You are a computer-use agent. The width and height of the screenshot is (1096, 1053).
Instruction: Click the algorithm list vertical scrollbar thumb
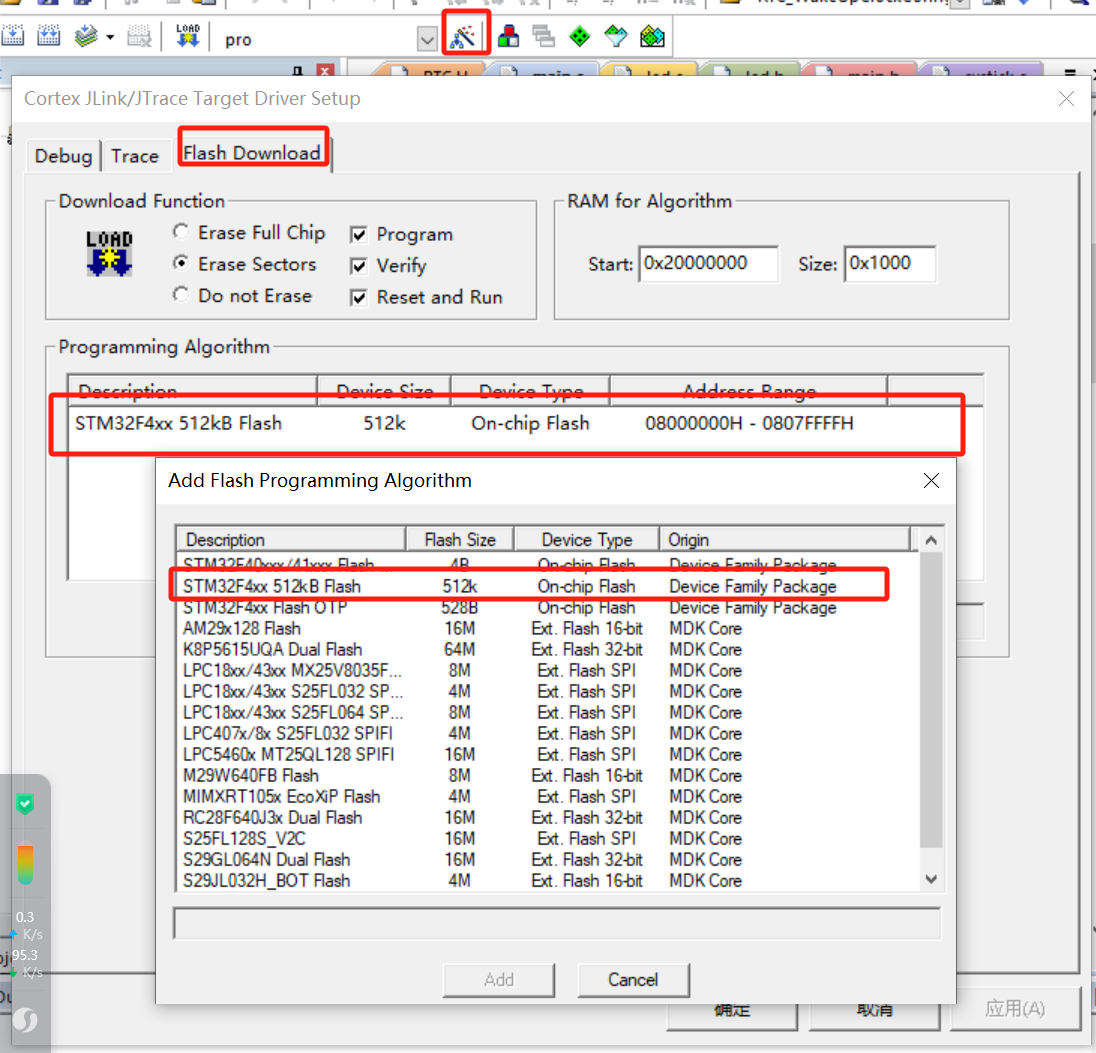click(931, 699)
